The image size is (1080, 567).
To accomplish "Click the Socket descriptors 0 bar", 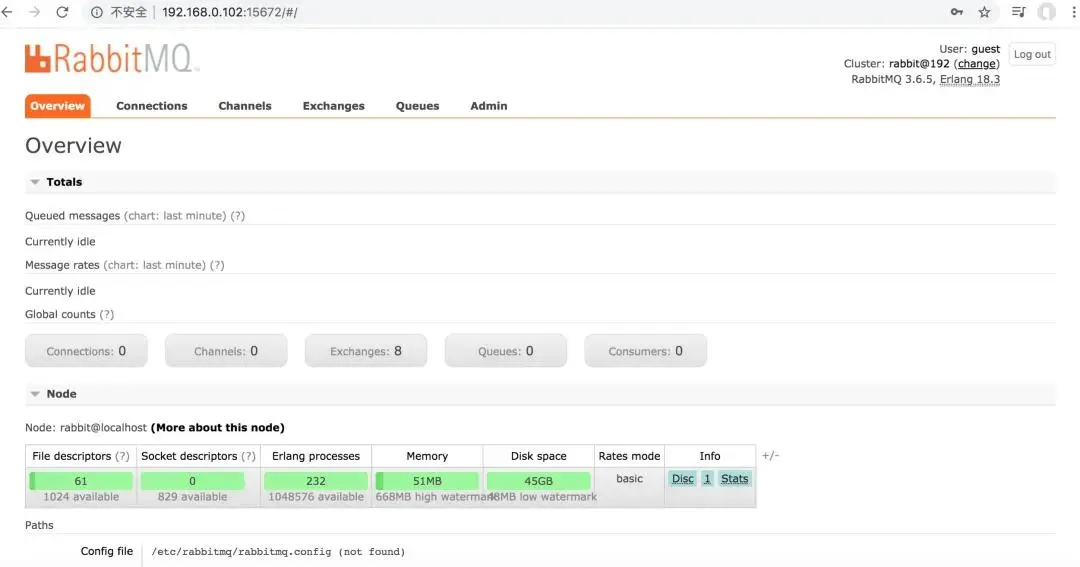I will (192, 481).
